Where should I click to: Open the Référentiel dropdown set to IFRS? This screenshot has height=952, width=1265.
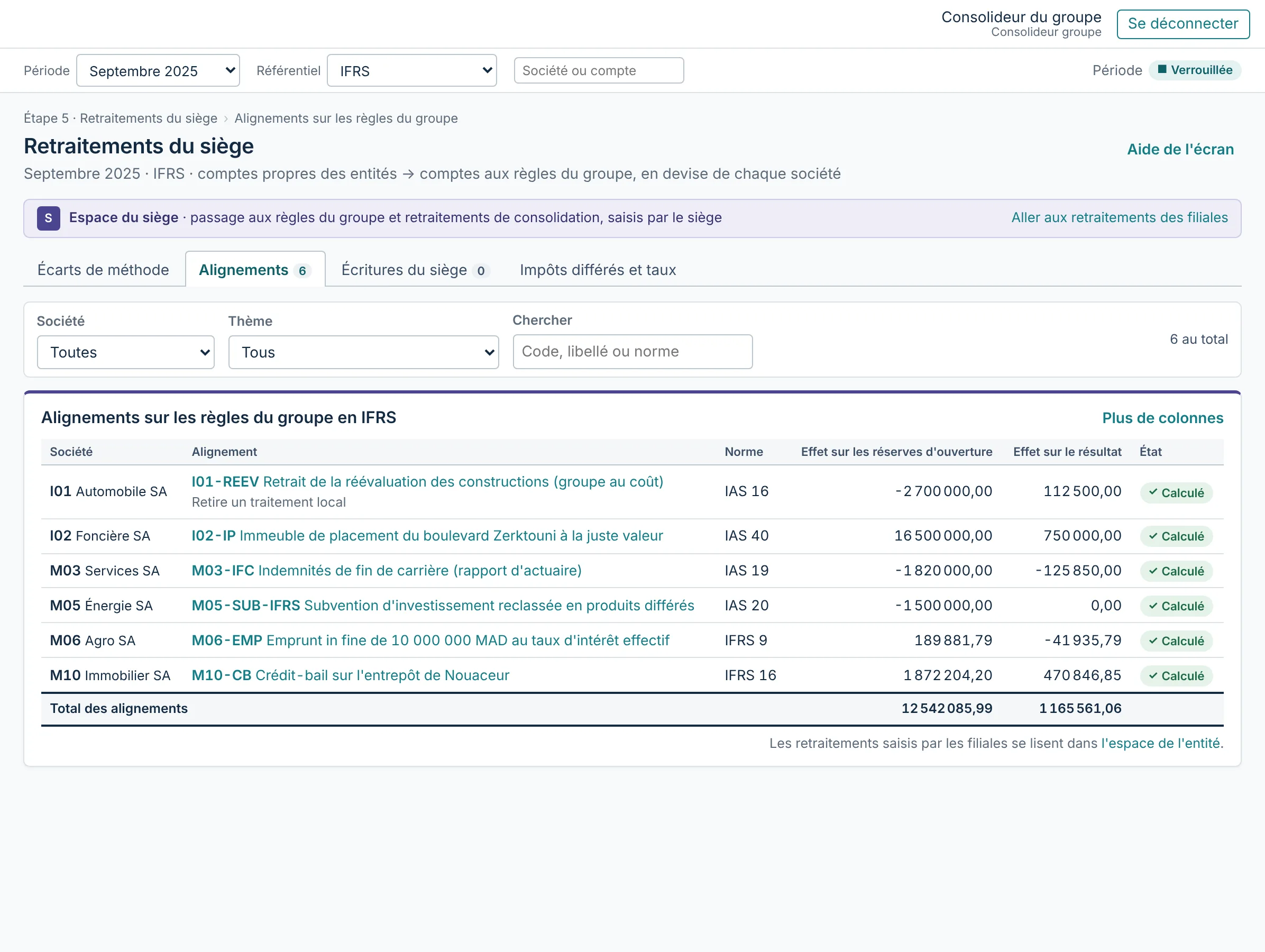[412, 70]
